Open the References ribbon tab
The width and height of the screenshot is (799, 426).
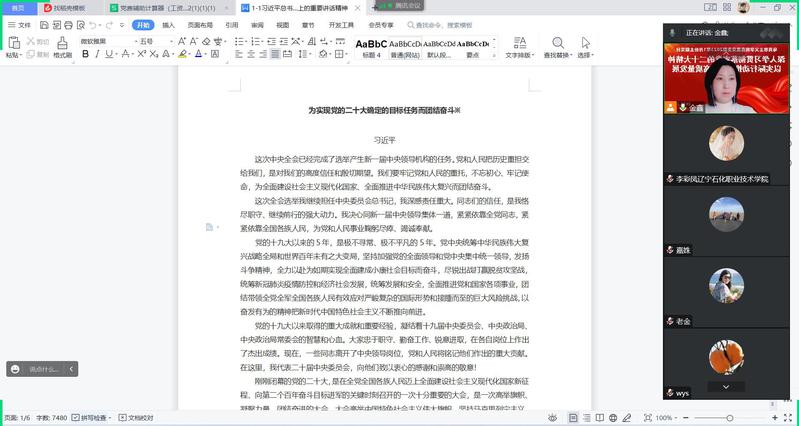click(x=232, y=25)
